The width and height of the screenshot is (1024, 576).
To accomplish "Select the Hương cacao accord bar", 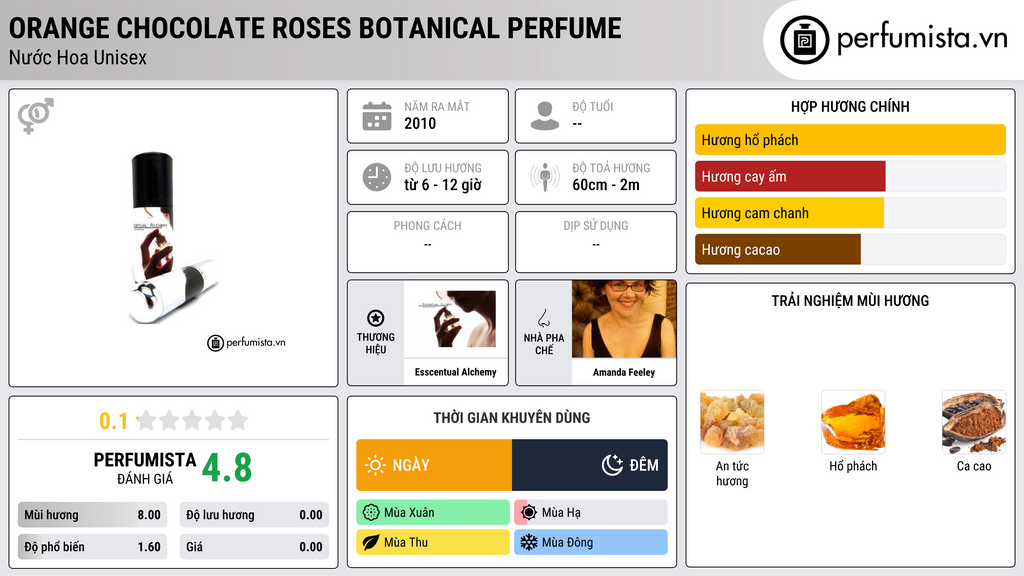I will pyautogui.click(x=850, y=249).
